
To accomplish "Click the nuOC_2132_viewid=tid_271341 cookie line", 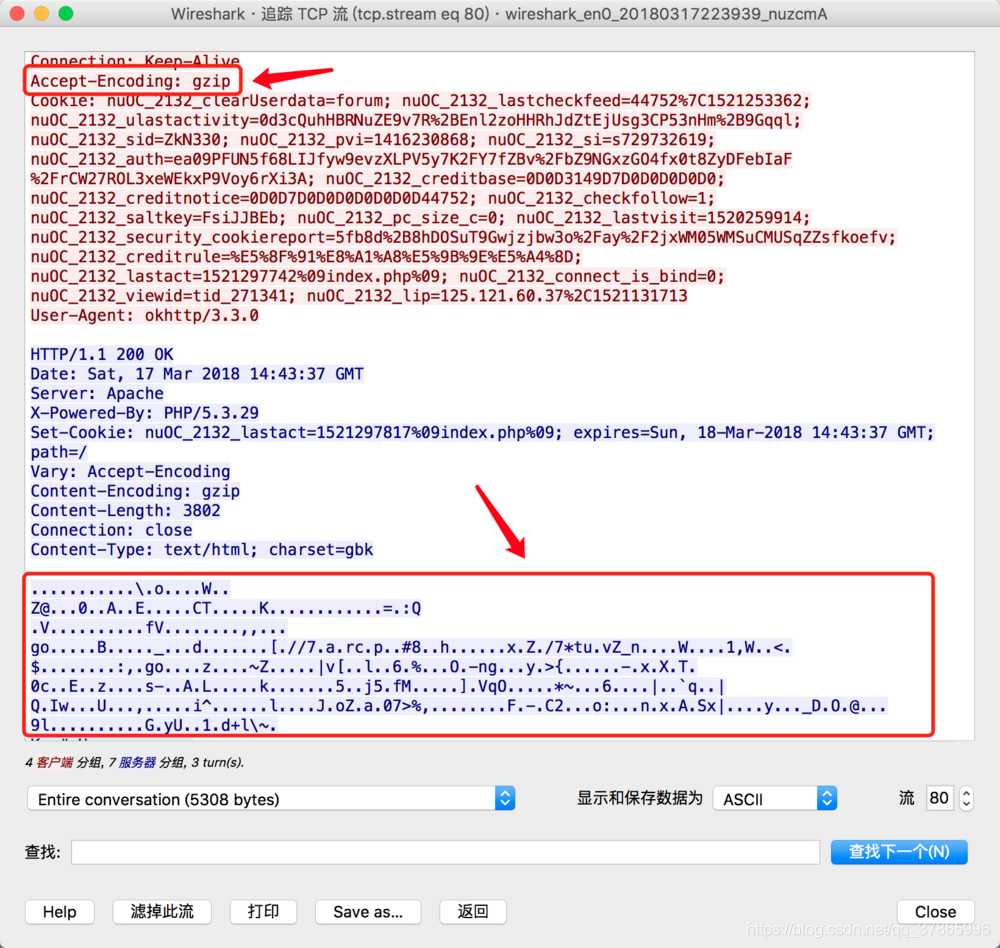I will [359, 296].
